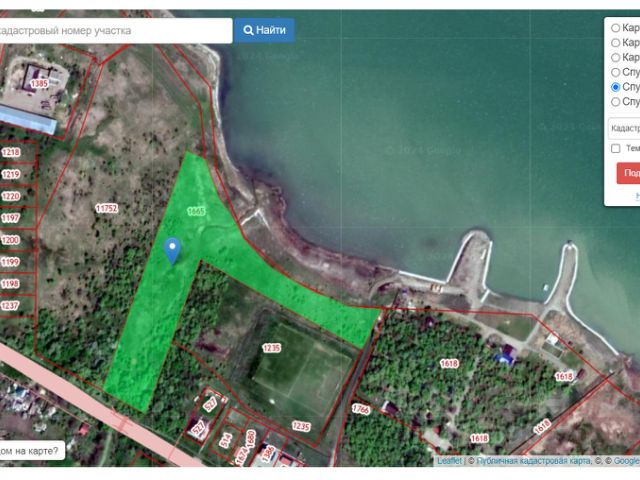Screen dimensions: 640x480
Task: Click parcel label 1385
Action: click(39, 83)
